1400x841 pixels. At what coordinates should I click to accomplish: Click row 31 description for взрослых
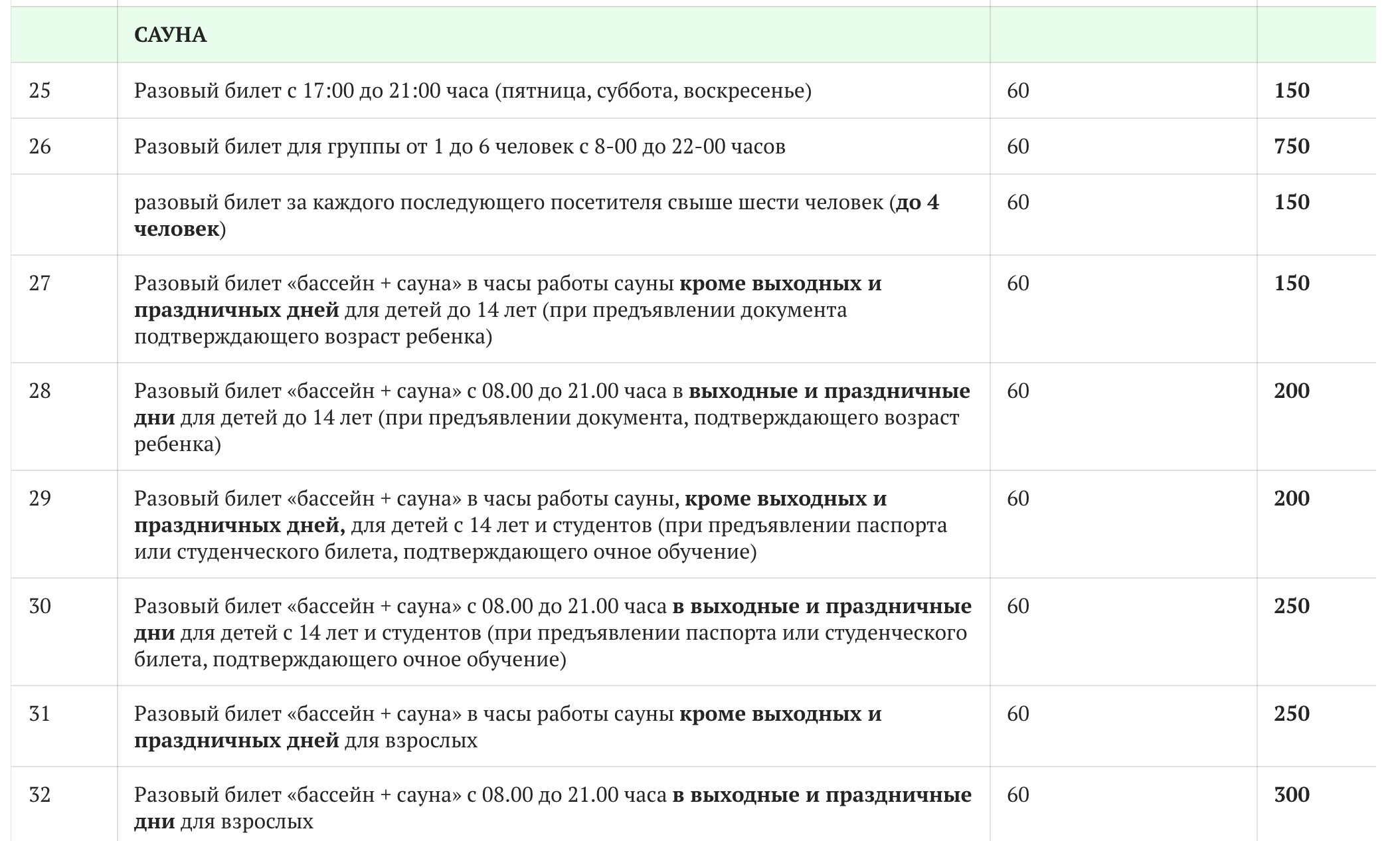508,727
